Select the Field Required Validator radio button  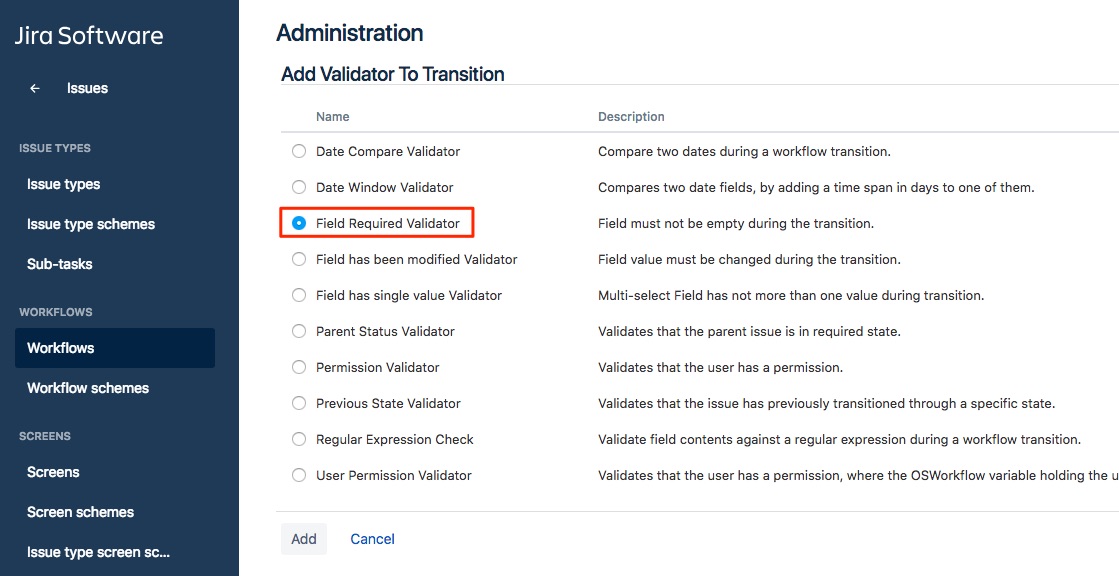pyautogui.click(x=299, y=223)
